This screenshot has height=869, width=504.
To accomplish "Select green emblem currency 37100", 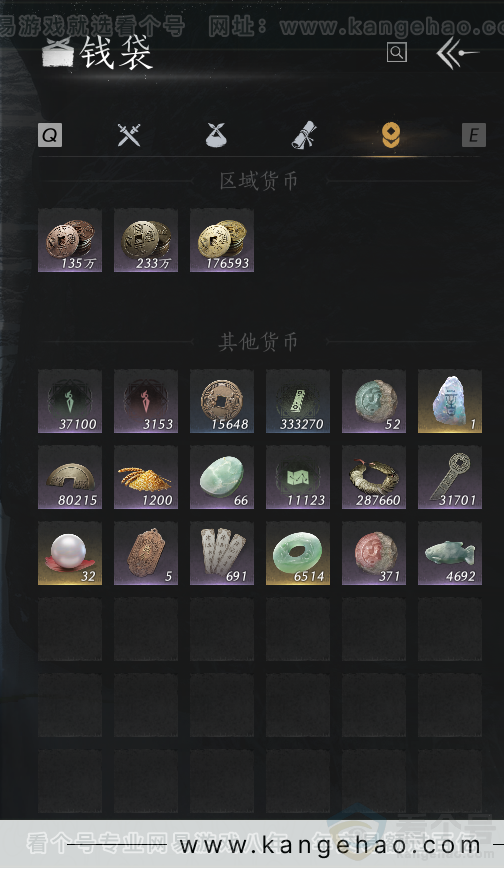I will (70, 401).
